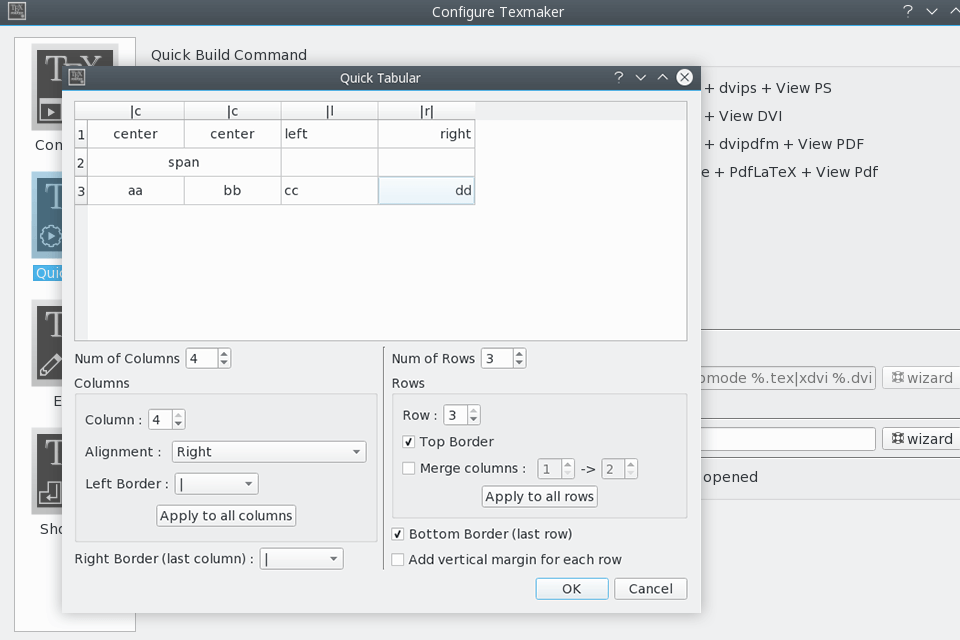Decrease Num of Columns with down arrow

coord(224,363)
